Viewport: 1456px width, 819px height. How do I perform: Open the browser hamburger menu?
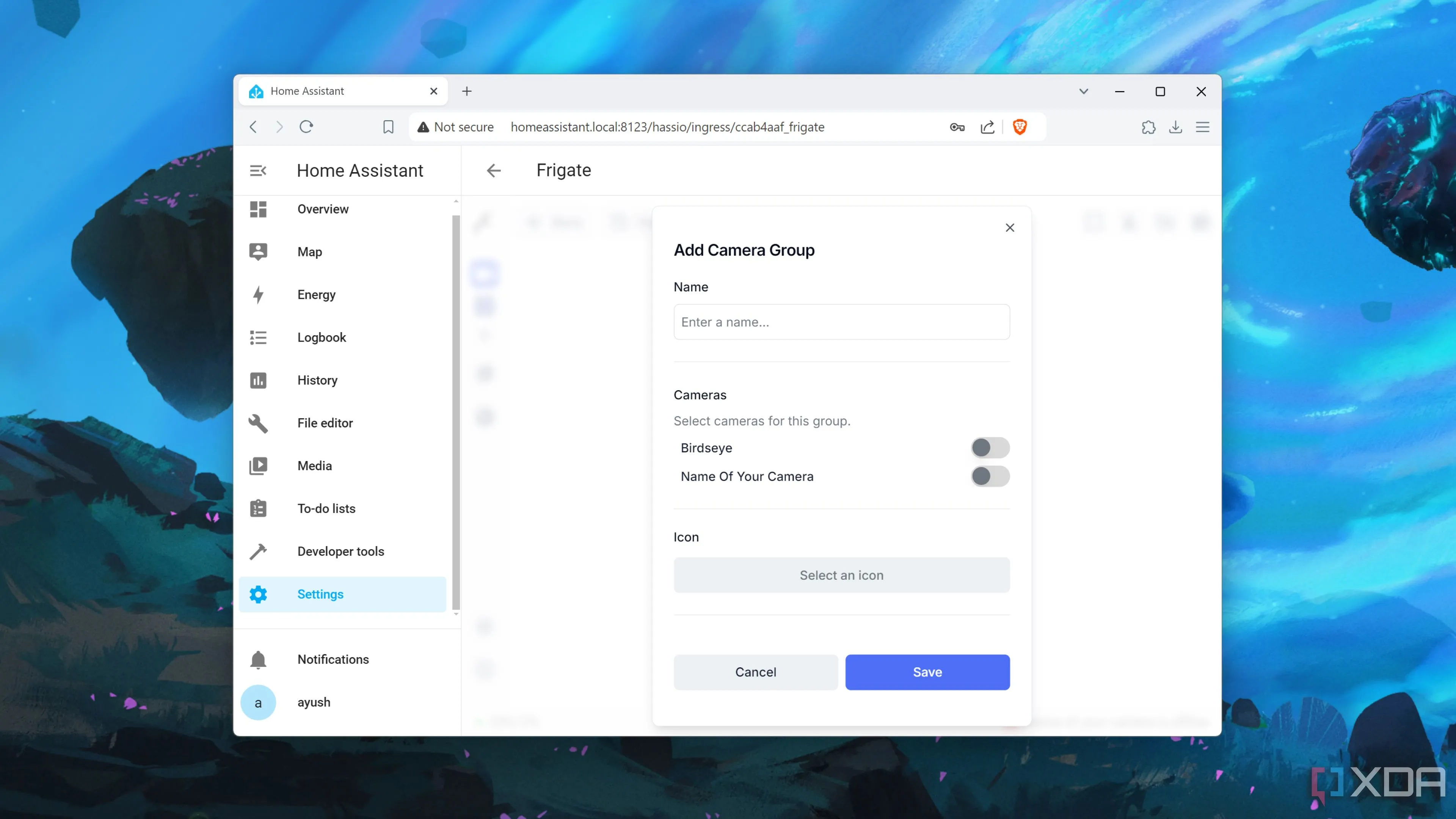pos(1202,127)
